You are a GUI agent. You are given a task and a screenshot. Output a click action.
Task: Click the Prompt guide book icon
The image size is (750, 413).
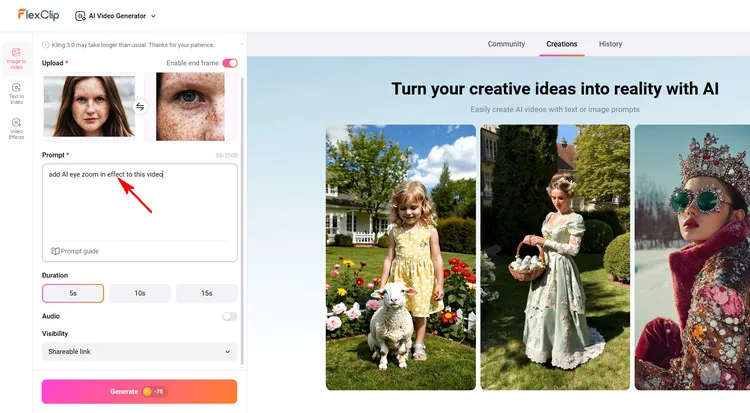(x=56, y=251)
